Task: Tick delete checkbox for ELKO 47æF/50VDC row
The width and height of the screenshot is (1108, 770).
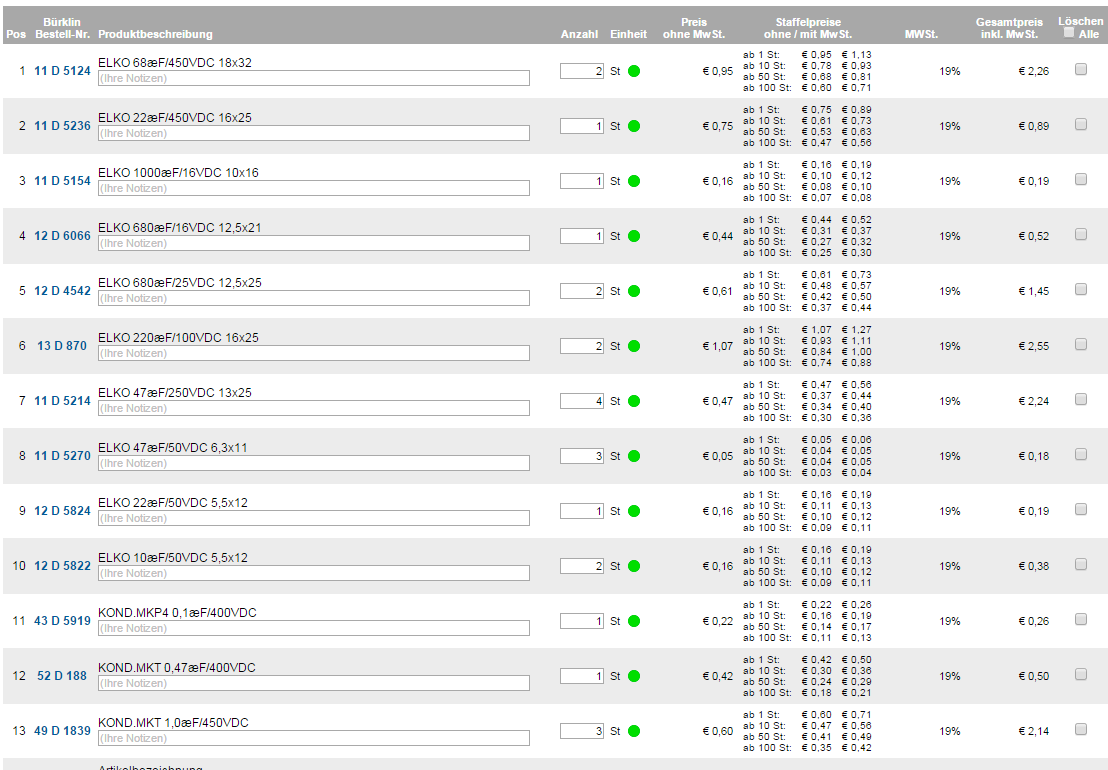Action: (1080, 455)
